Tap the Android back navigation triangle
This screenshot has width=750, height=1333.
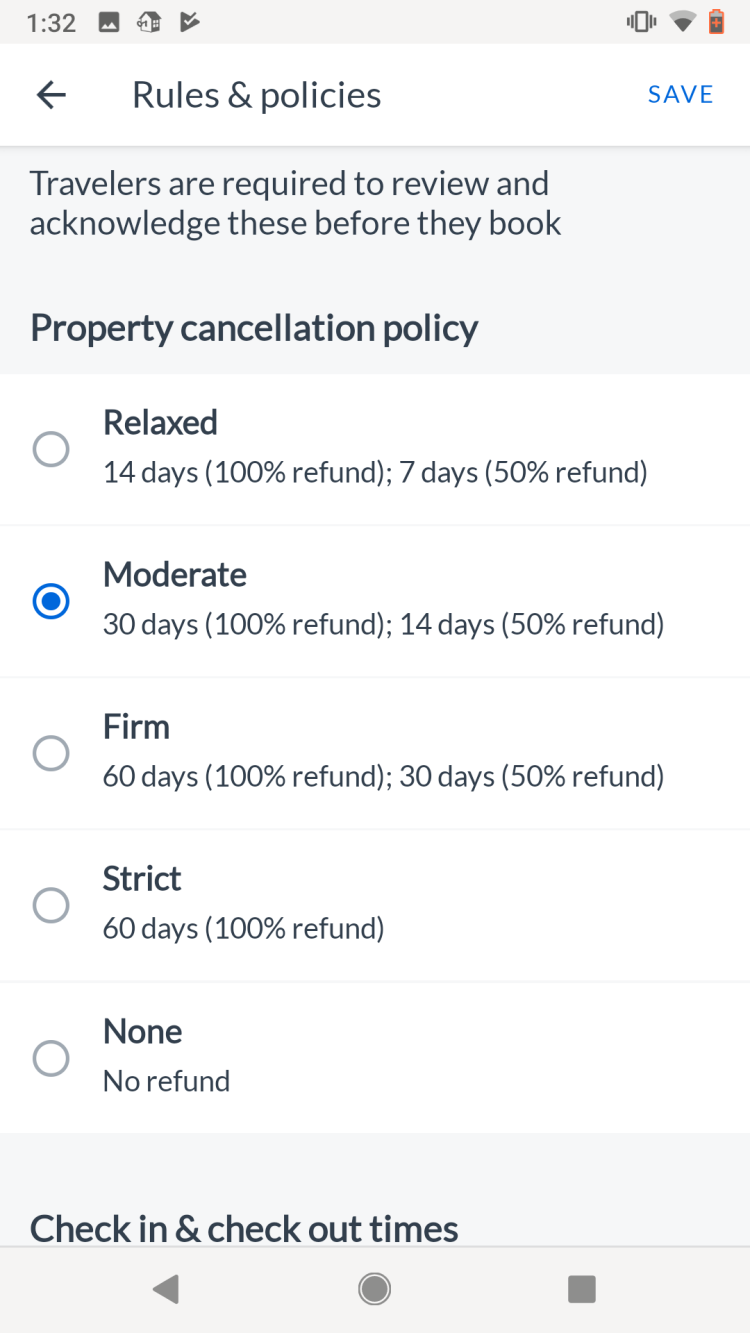(165, 1289)
